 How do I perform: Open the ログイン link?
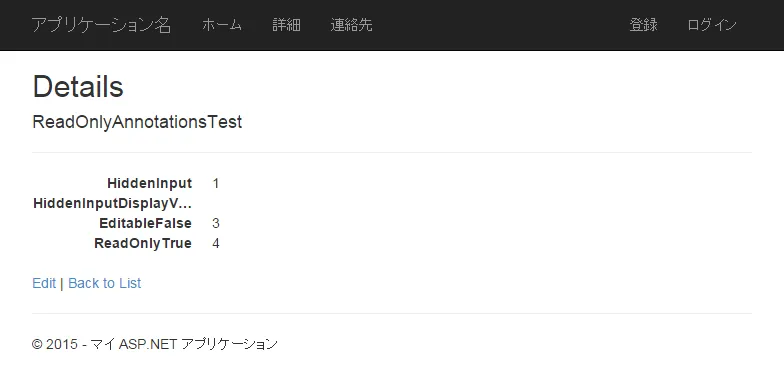pos(712,25)
